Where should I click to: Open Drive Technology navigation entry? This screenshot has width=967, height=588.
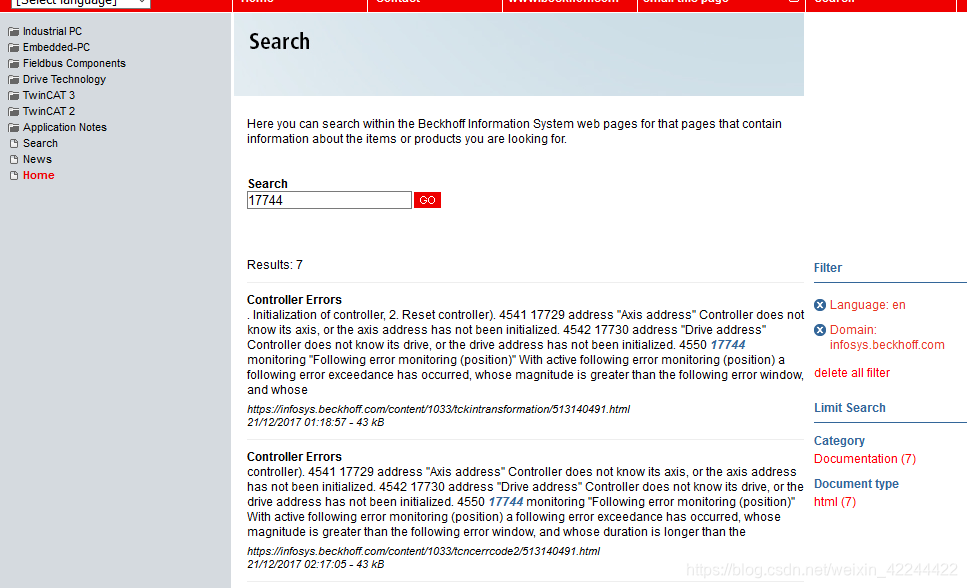point(64,80)
